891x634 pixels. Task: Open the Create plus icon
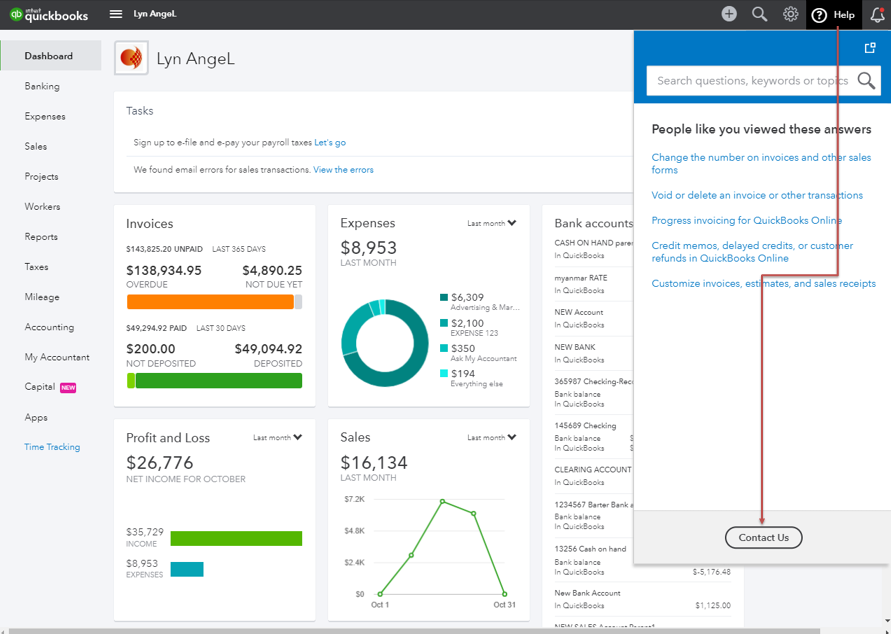[x=729, y=14]
